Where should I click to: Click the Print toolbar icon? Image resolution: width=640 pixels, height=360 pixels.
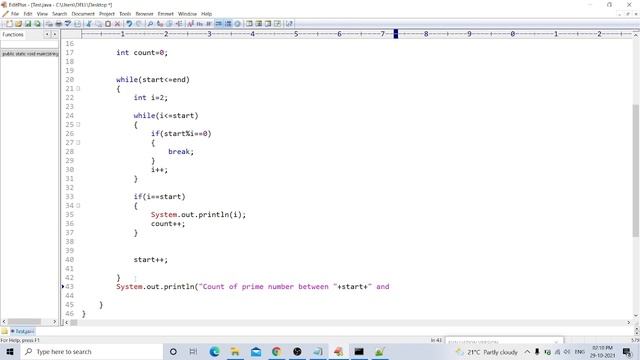pos(58,24)
